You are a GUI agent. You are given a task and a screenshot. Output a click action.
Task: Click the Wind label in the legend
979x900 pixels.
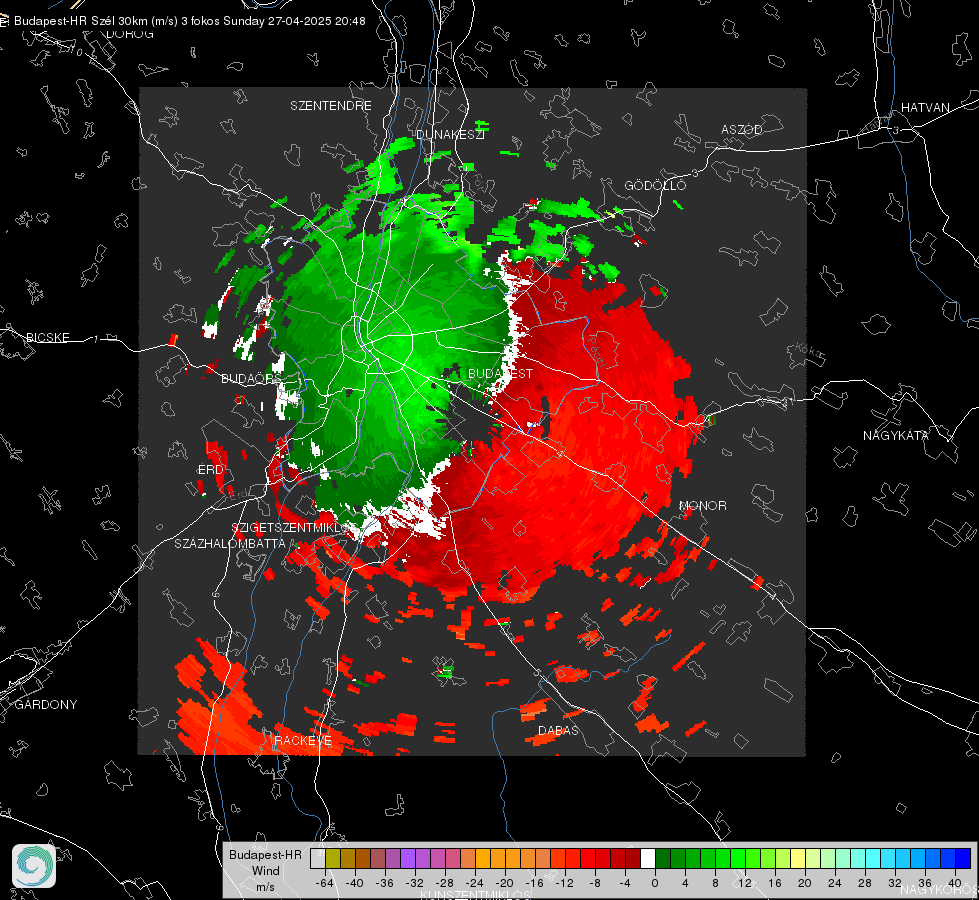coord(265,871)
